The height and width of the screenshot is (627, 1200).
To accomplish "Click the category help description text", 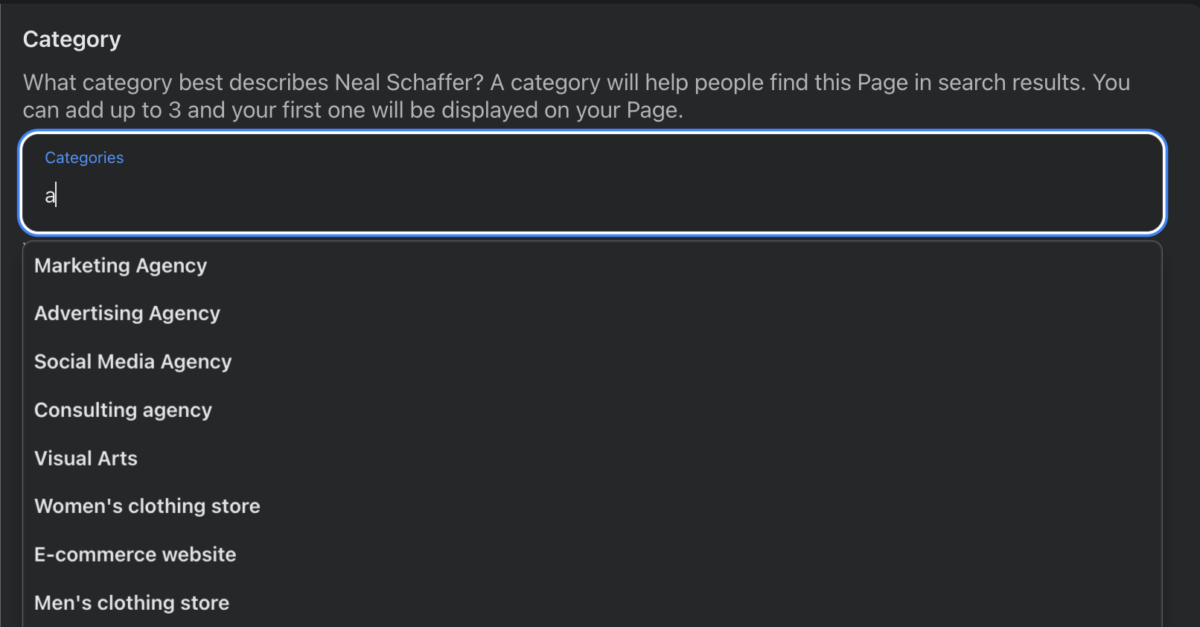I will coord(400,96).
